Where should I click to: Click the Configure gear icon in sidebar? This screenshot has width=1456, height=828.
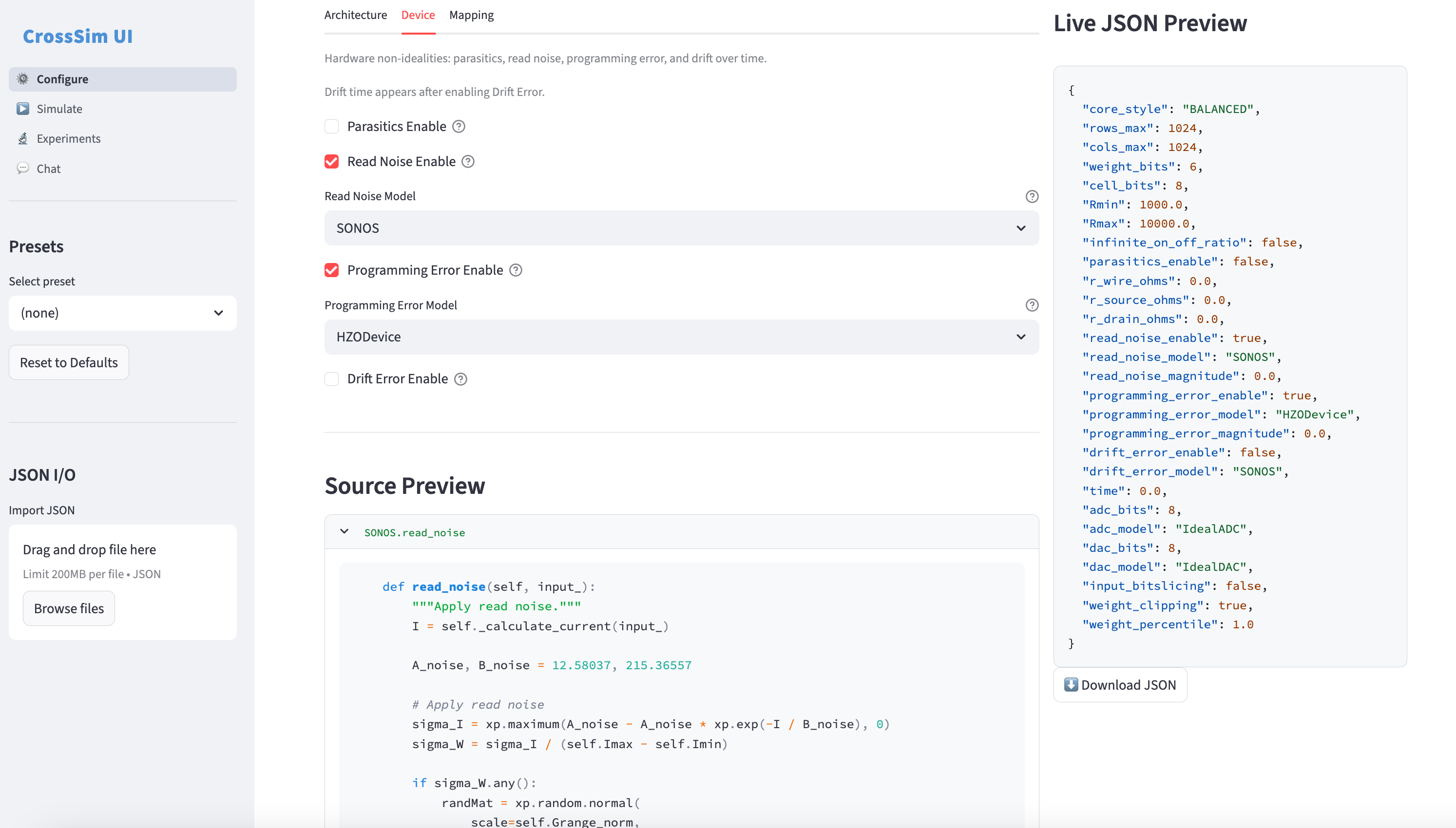tap(23, 79)
